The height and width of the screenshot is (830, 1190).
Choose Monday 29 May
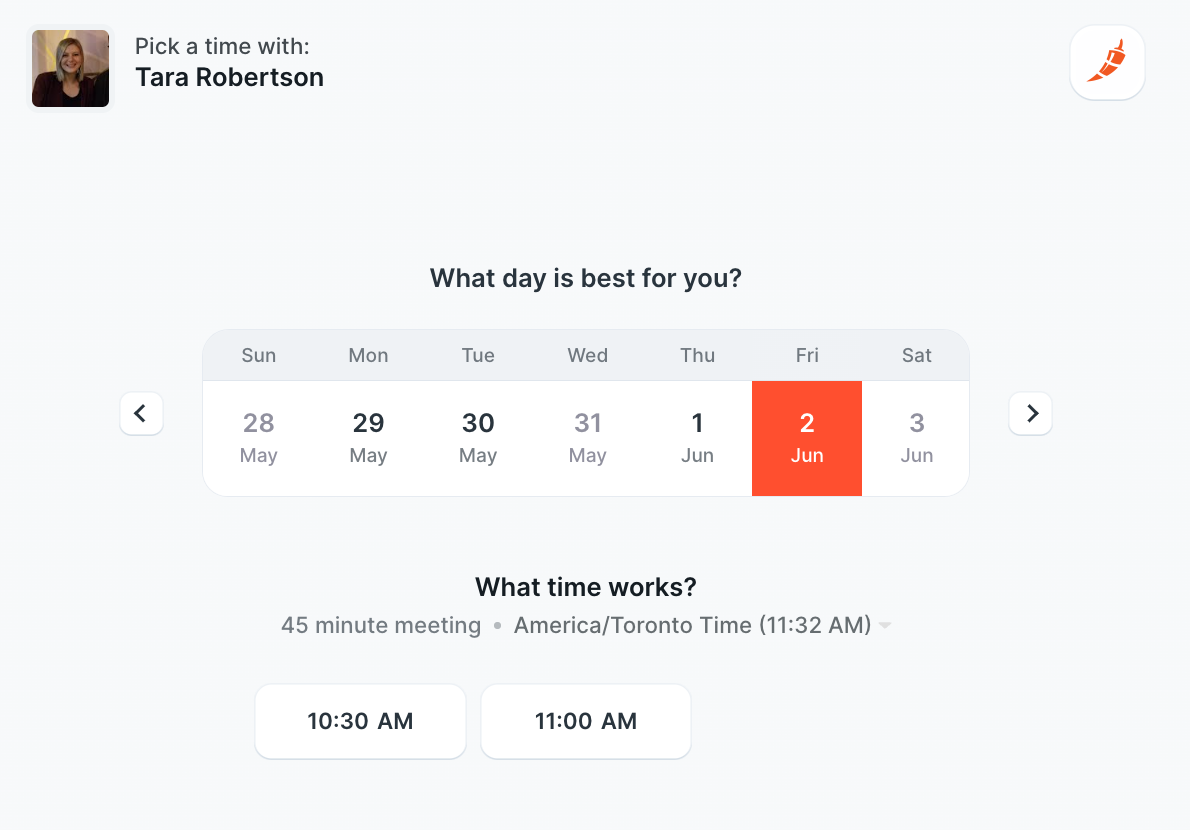pos(368,438)
